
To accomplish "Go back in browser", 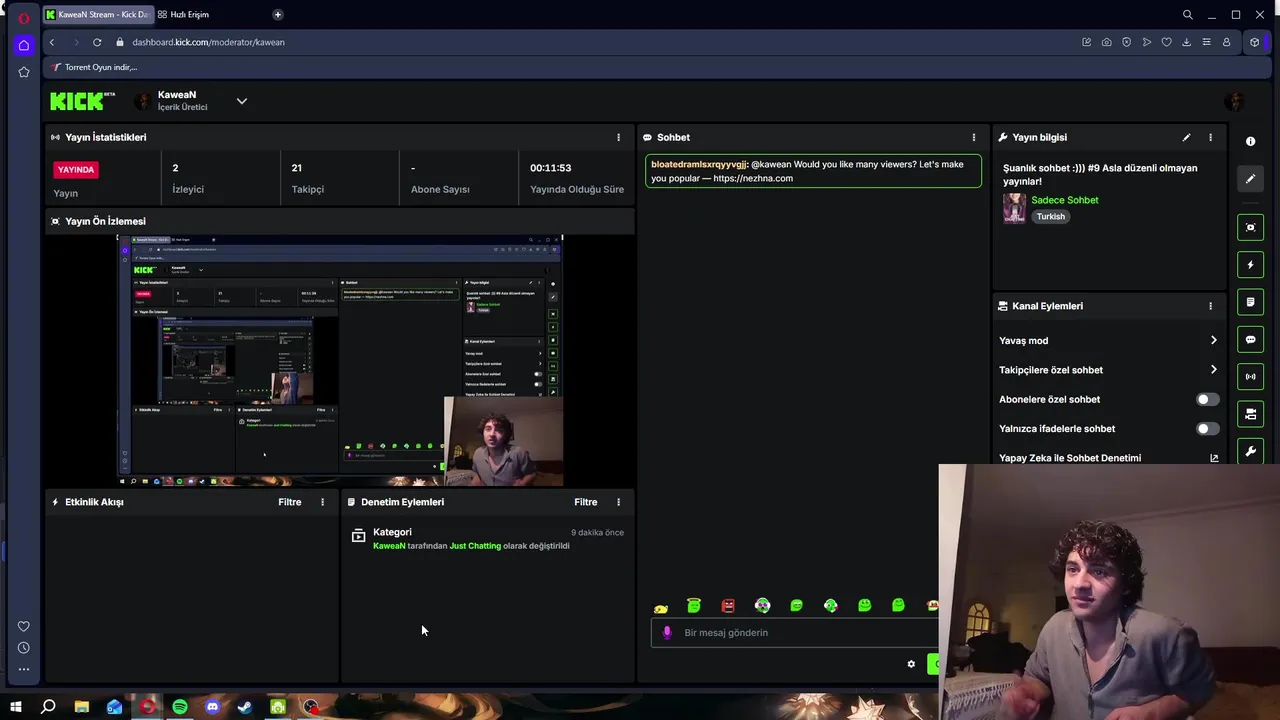I will click(52, 42).
